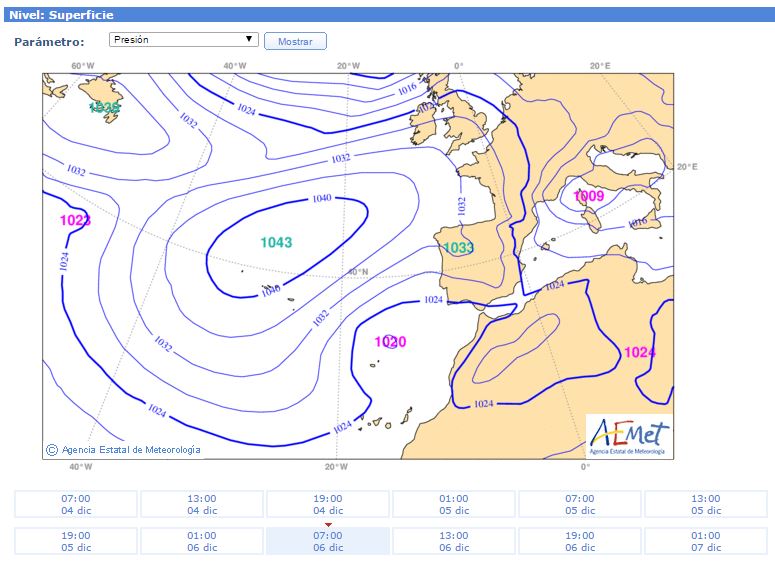Click the highlighted 07:00 06 dic time step
The height and width of the screenshot is (567, 775).
click(x=328, y=541)
